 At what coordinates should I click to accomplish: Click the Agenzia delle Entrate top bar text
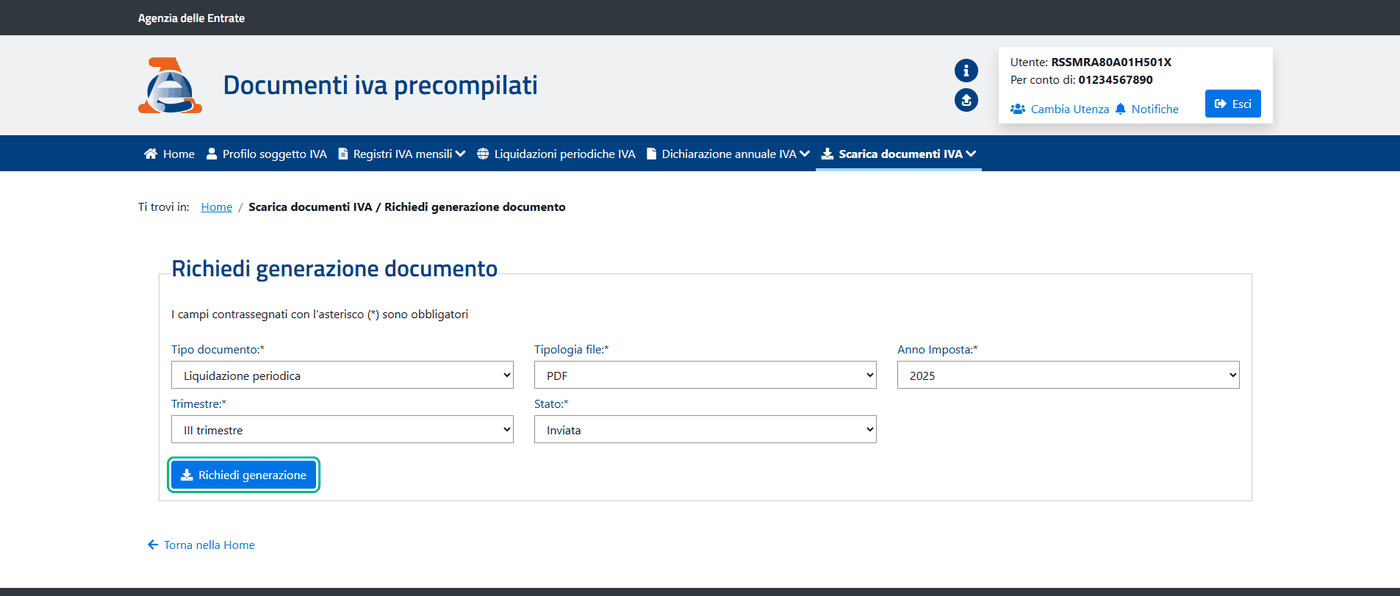[191, 18]
